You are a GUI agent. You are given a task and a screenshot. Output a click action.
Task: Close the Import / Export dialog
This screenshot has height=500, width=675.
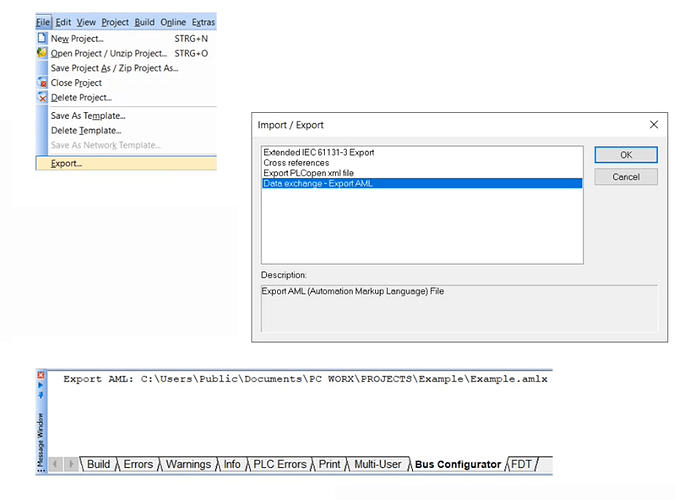(x=654, y=125)
